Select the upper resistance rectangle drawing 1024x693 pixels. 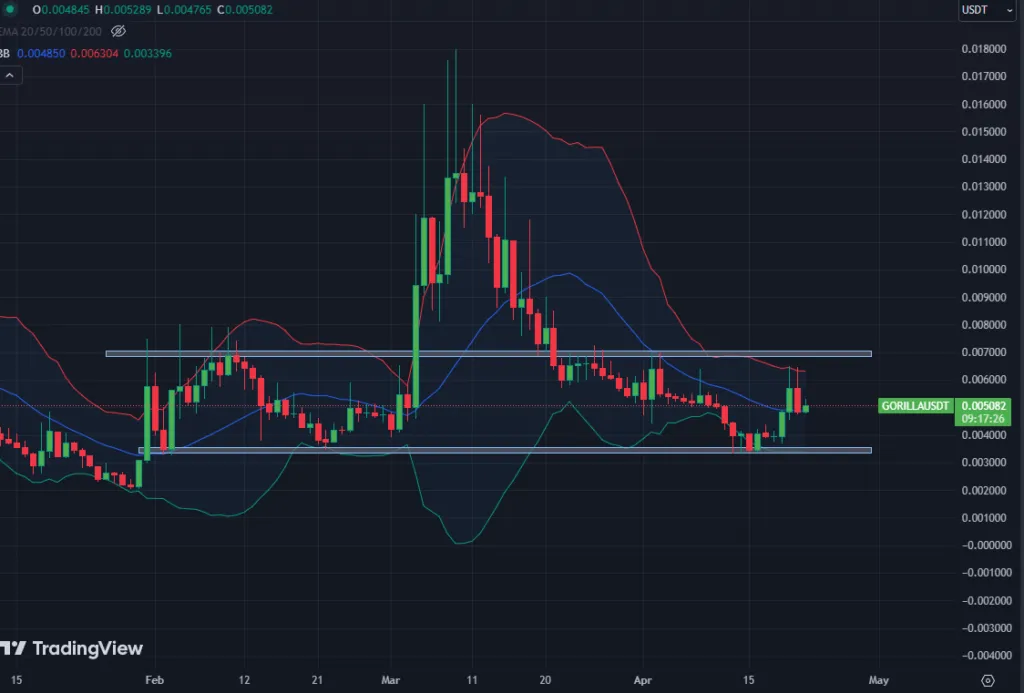[488, 354]
